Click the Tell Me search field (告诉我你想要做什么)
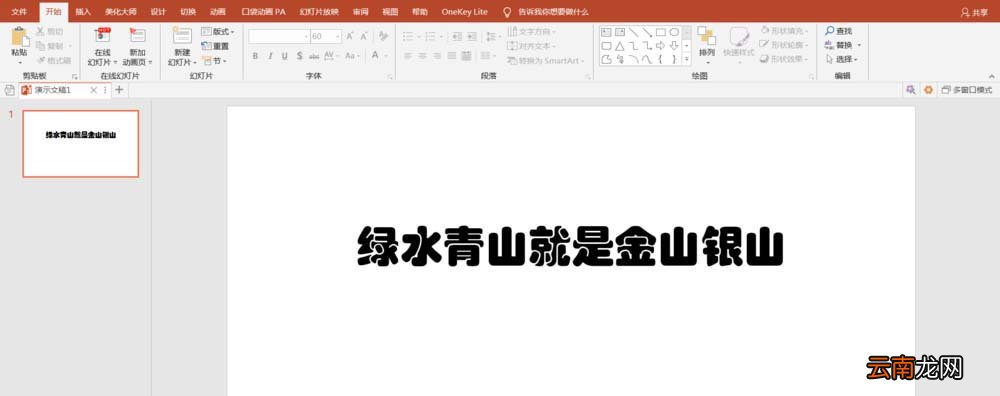This screenshot has height=396, width=1000. (x=553, y=12)
